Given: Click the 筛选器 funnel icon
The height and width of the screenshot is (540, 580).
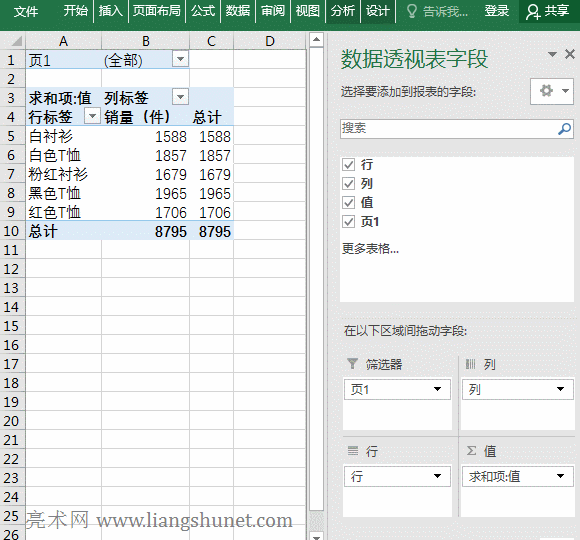Looking at the screenshot, I should point(353,364).
